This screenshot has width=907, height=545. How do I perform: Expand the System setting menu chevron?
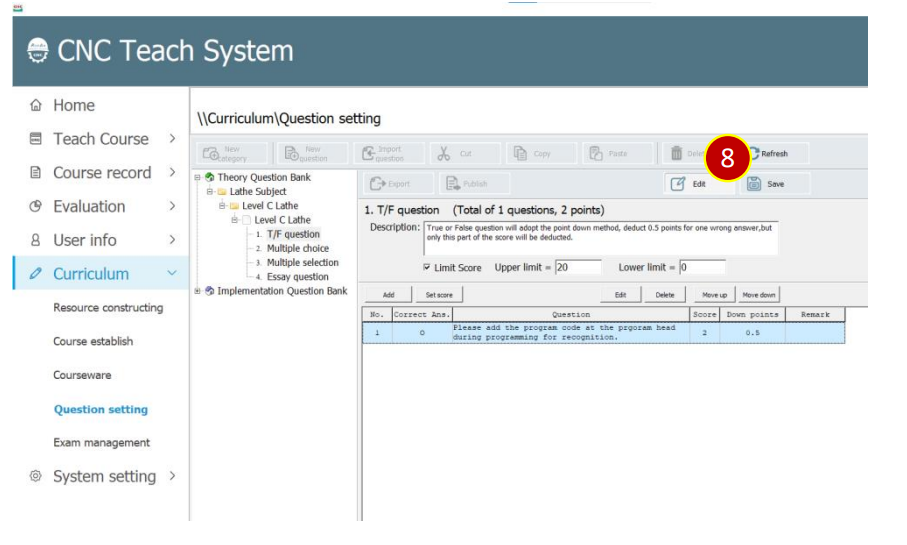click(x=172, y=476)
